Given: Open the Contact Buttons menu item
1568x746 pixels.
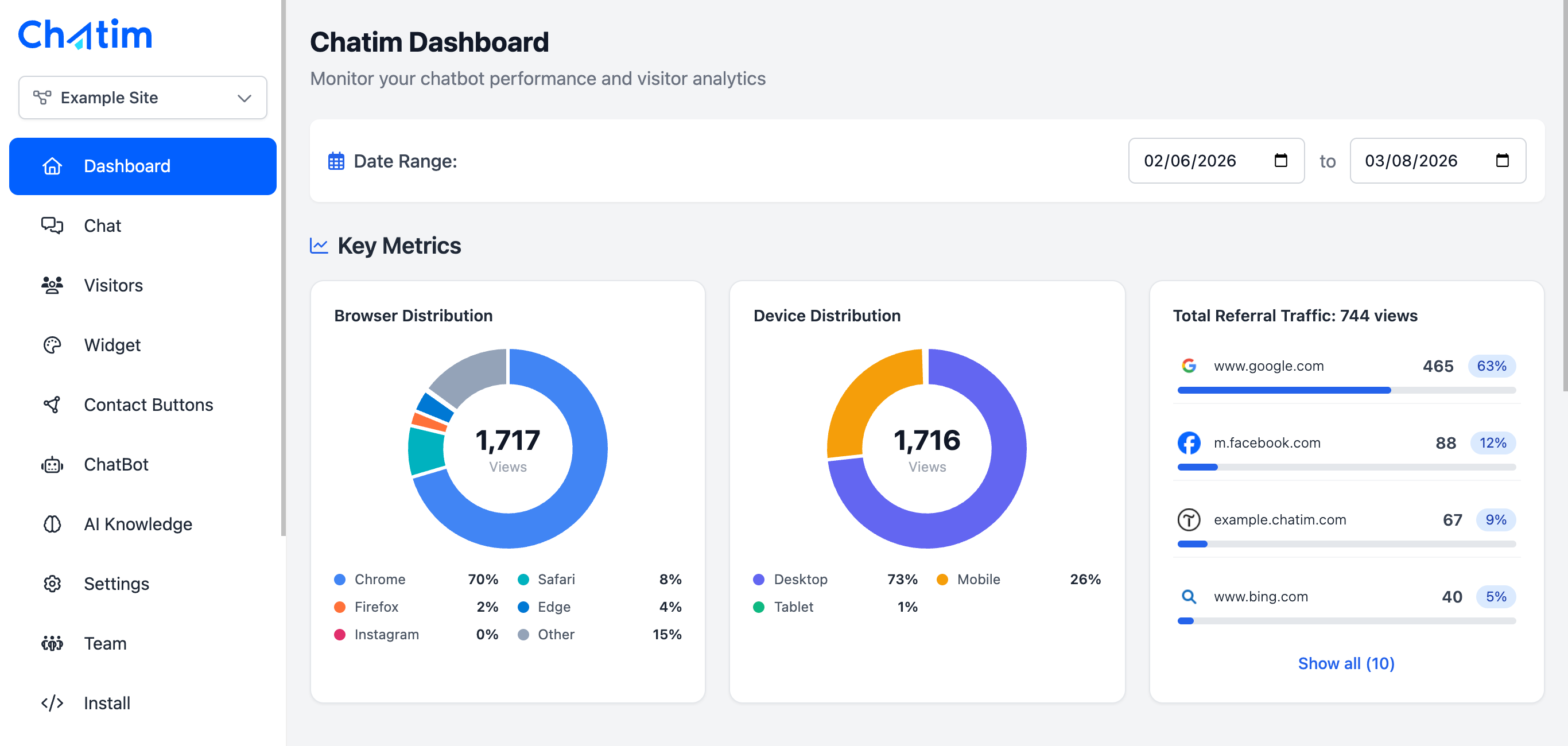Looking at the screenshot, I should coord(148,405).
